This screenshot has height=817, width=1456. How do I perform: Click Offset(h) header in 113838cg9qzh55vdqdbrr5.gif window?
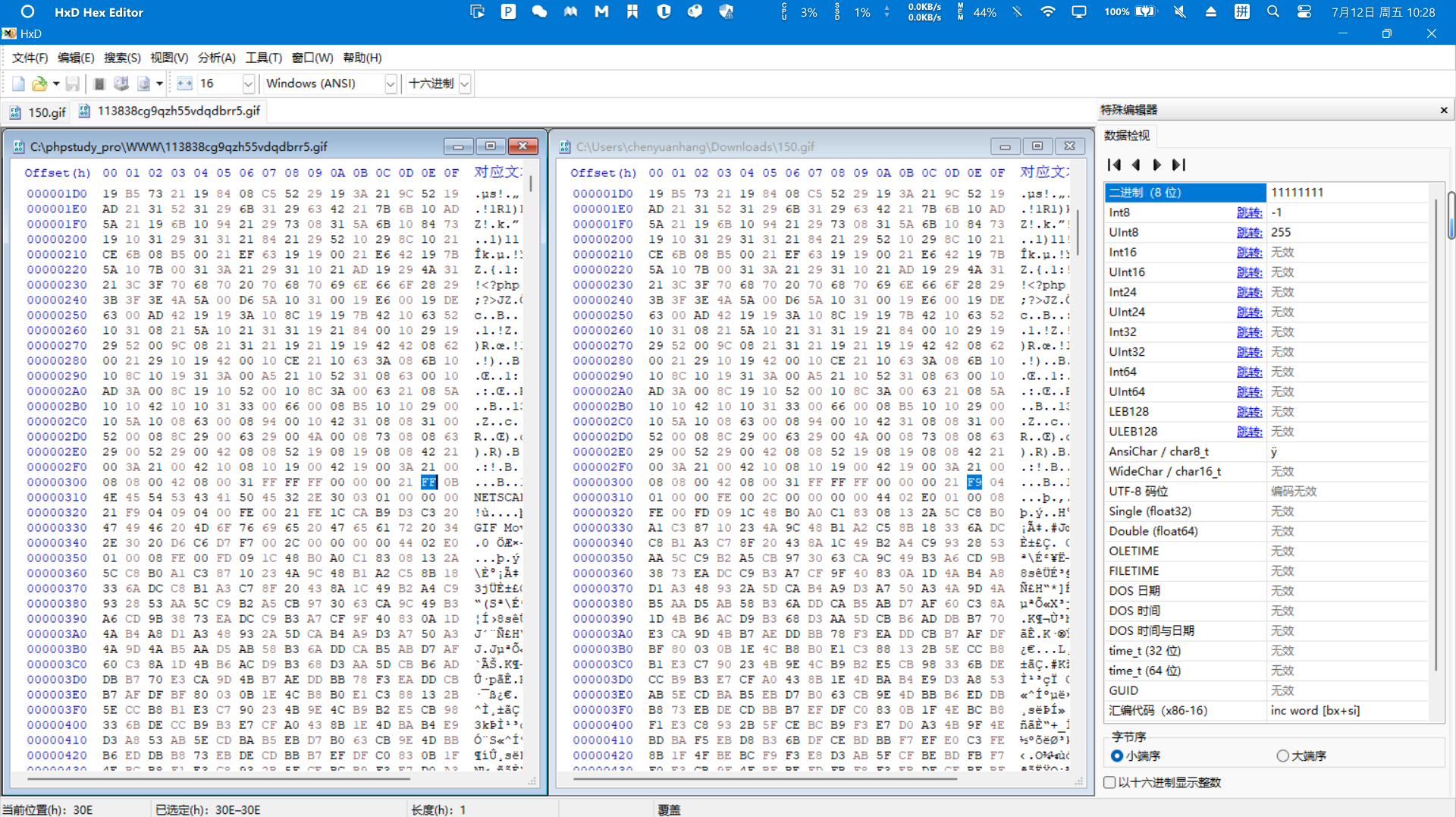(58, 173)
